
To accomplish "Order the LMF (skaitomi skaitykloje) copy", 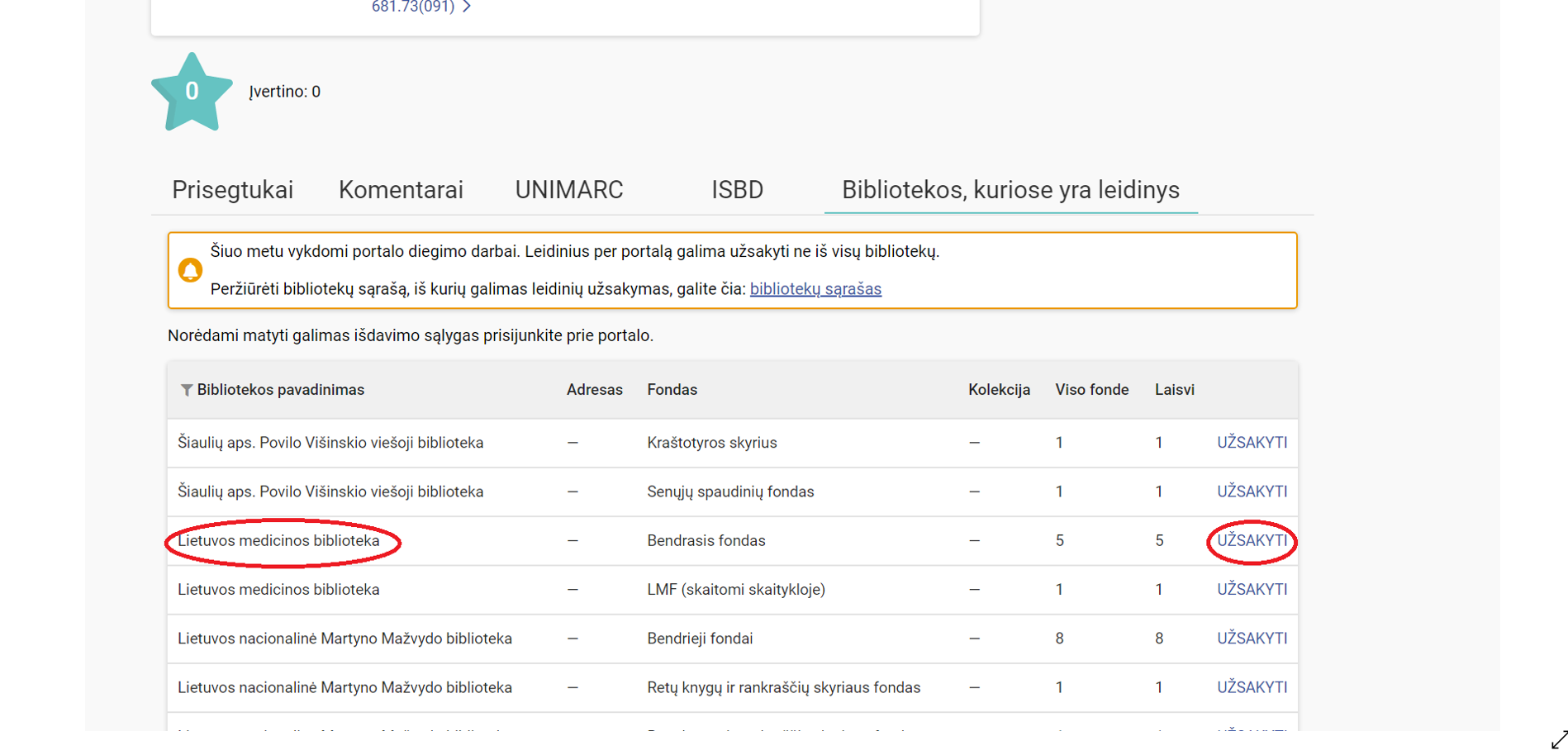I will point(1251,589).
